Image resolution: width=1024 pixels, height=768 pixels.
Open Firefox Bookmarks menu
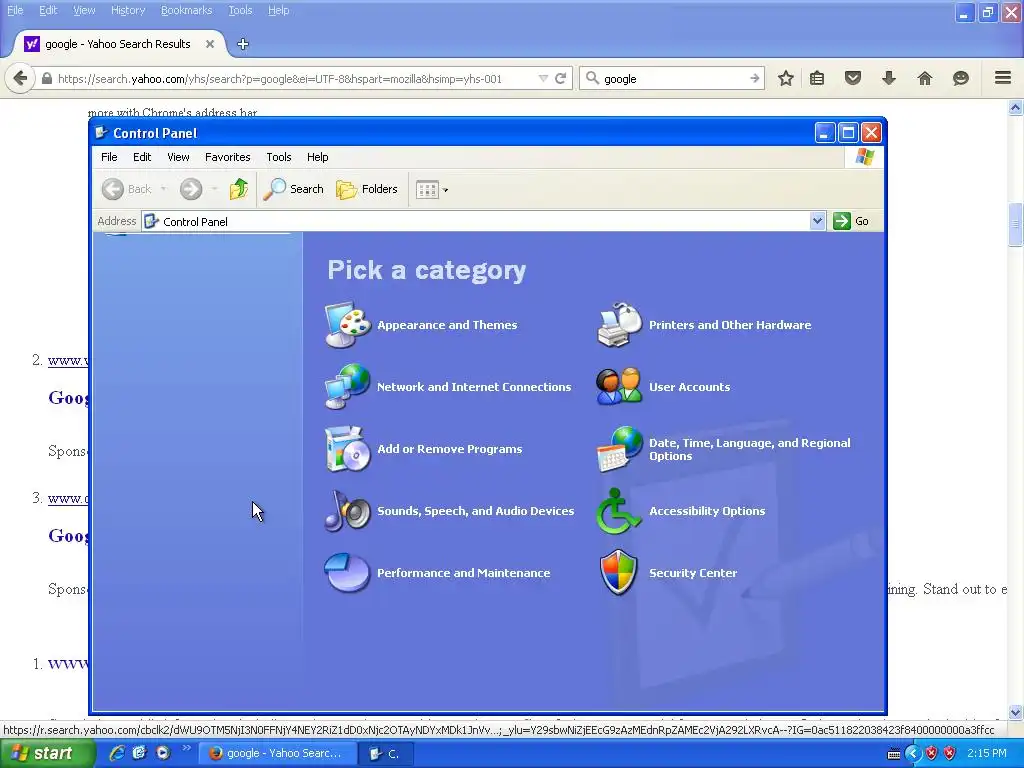click(x=186, y=10)
